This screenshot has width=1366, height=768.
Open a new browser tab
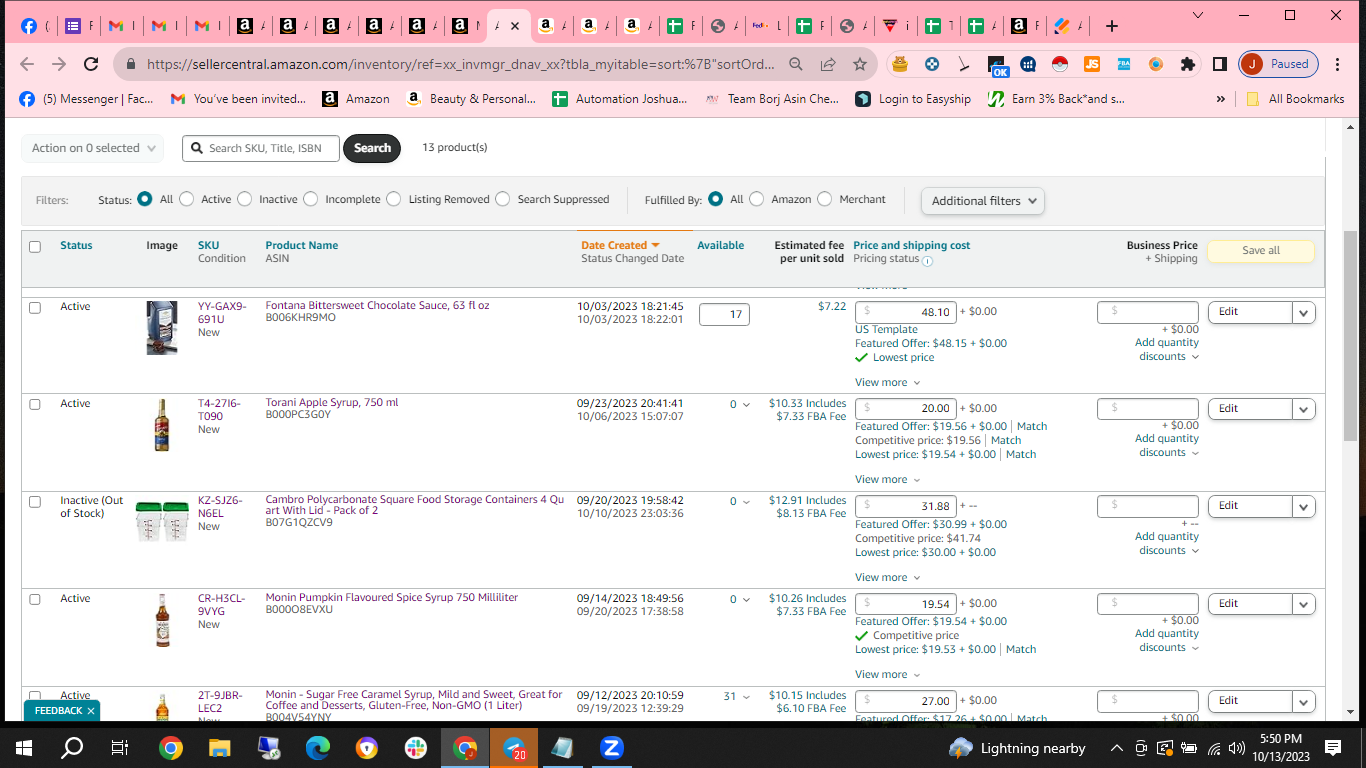pyautogui.click(x=1112, y=26)
